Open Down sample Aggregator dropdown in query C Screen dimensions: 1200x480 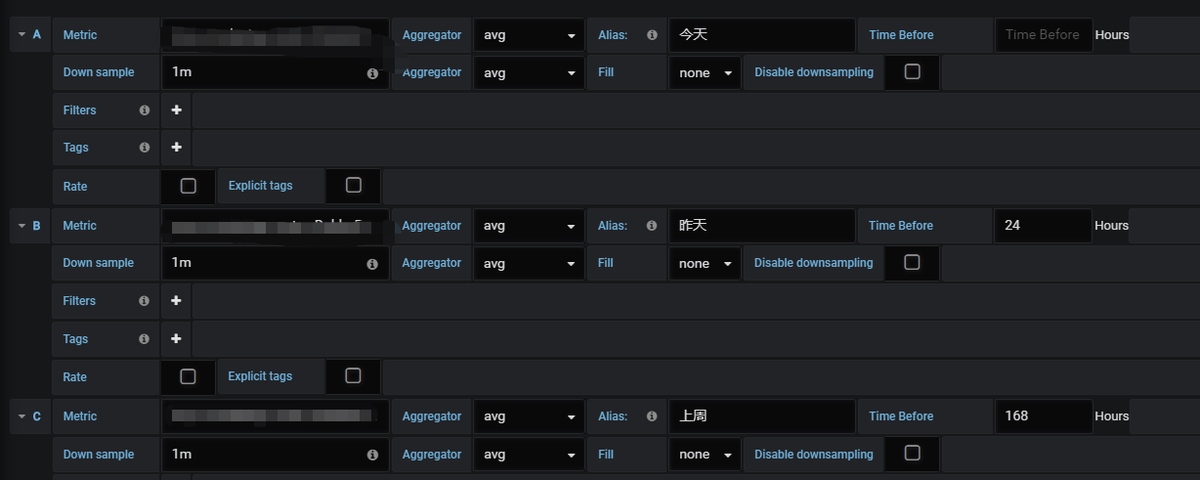pyautogui.click(x=529, y=454)
